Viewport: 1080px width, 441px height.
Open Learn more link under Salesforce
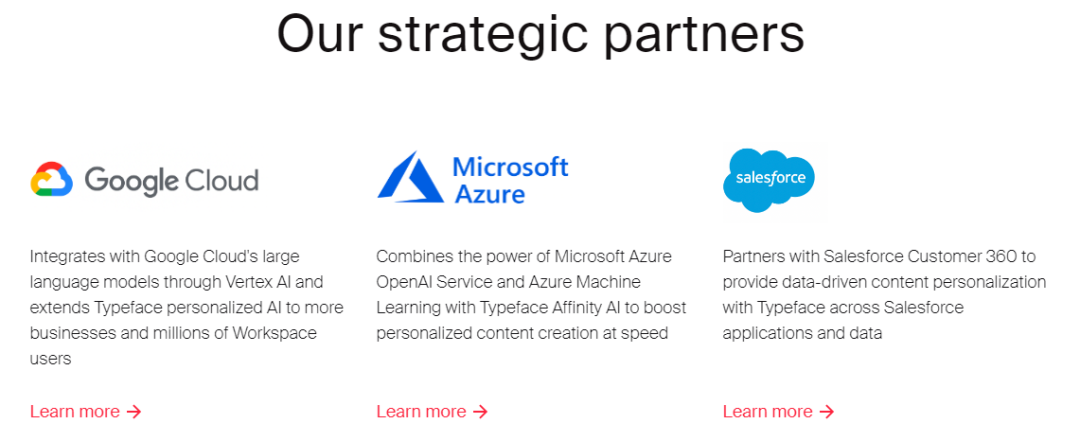[779, 412]
